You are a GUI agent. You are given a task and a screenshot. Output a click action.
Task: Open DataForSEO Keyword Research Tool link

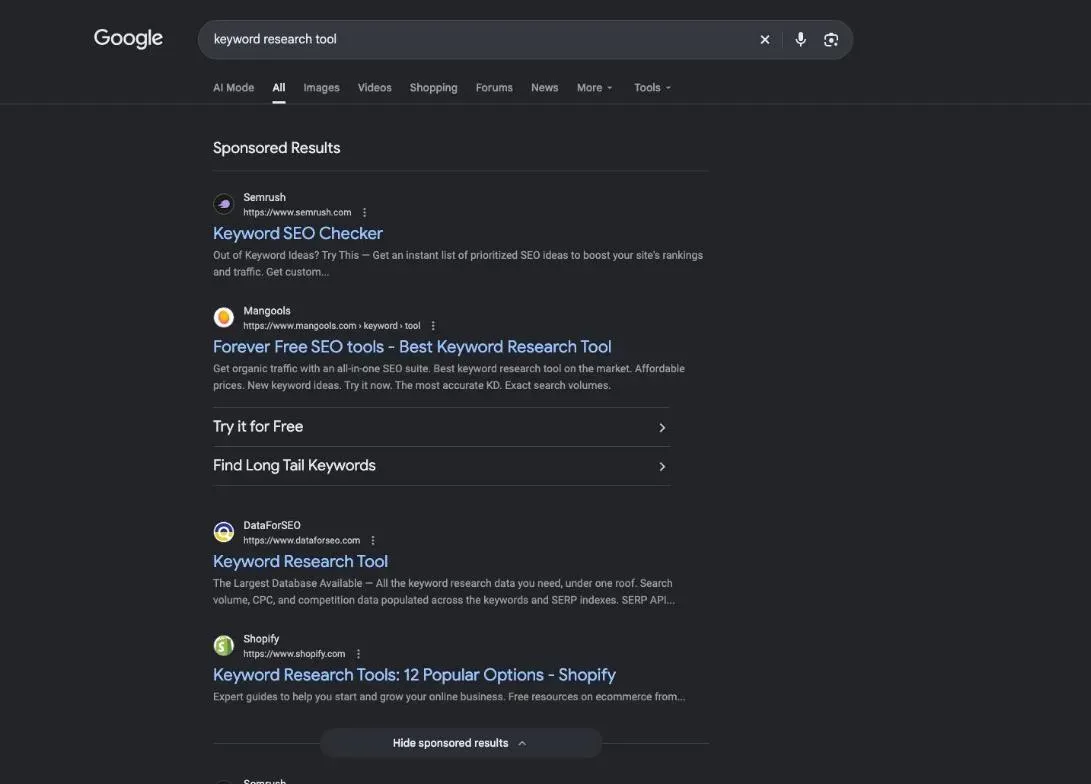pyautogui.click(x=301, y=561)
